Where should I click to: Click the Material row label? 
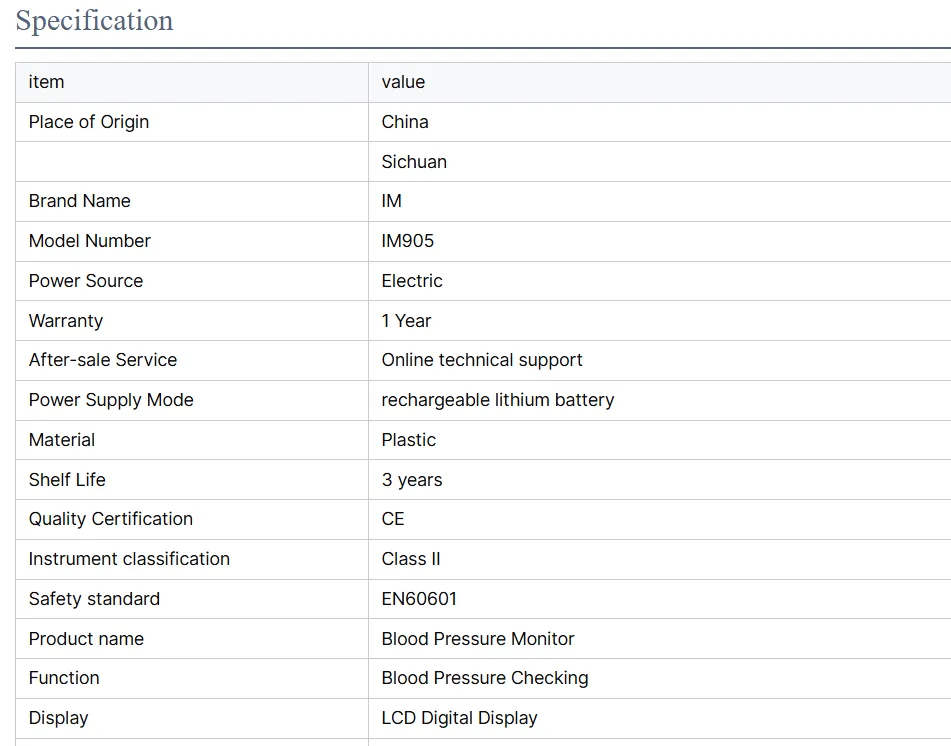[62, 440]
